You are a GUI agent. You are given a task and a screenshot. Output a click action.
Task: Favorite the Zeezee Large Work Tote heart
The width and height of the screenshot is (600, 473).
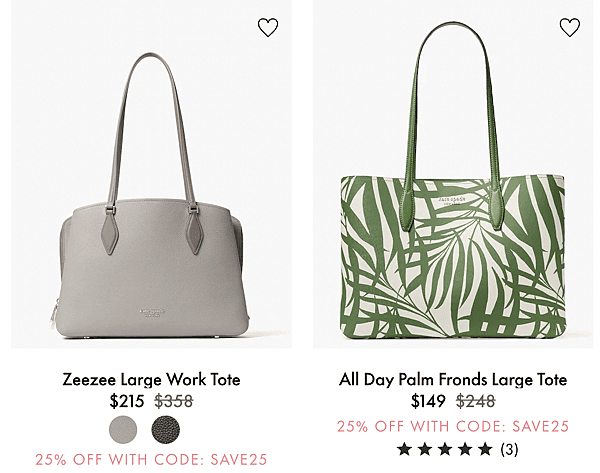[267, 28]
